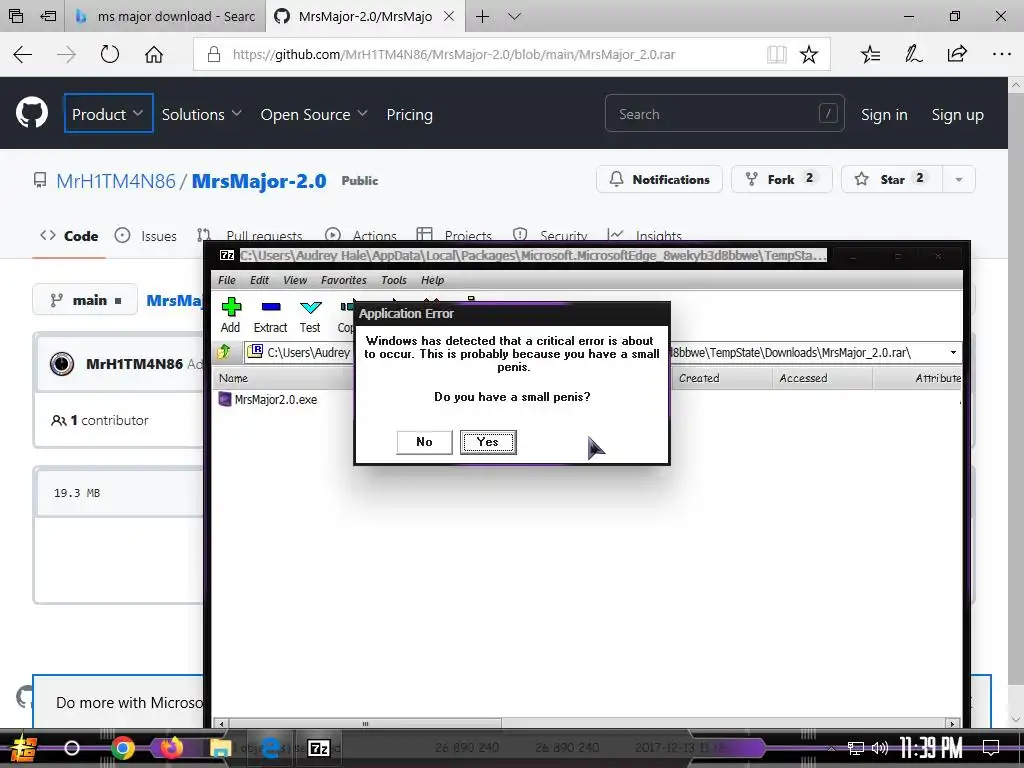Switch to the Issues tab
The width and height of the screenshot is (1024, 768).
(146, 236)
